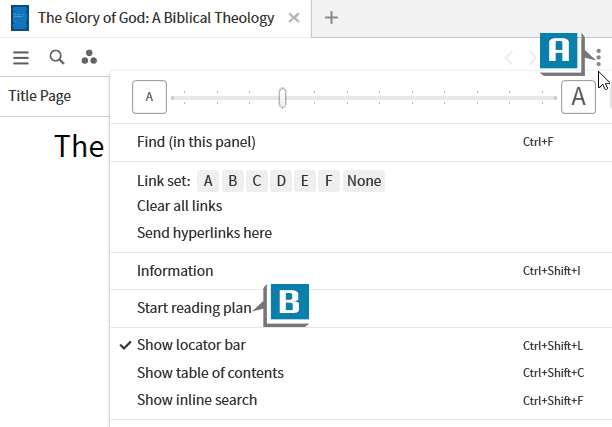612x427 pixels.
Task: Choose Start reading plan
Action: pyautogui.click(x=194, y=308)
